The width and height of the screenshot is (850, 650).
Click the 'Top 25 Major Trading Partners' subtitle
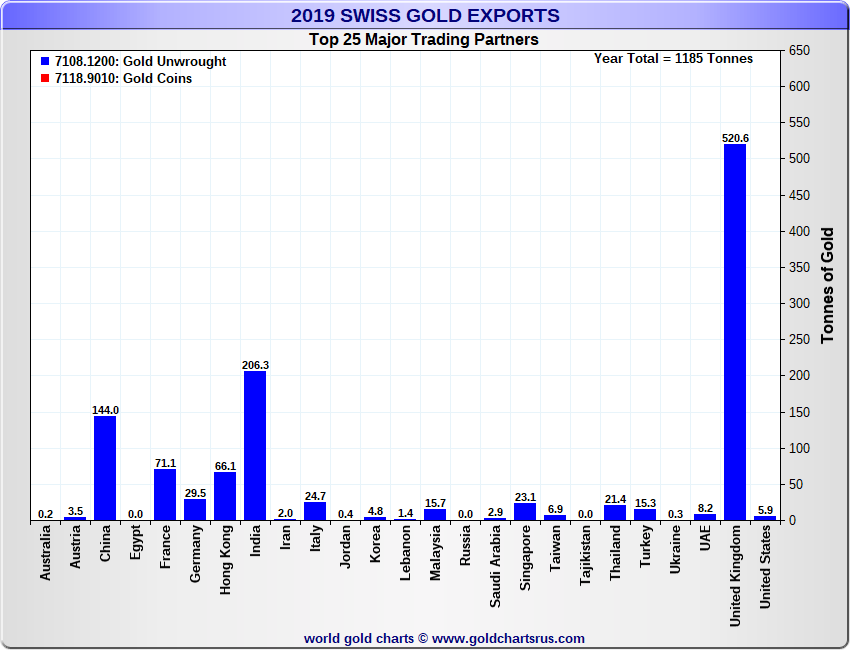pos(424,40)
